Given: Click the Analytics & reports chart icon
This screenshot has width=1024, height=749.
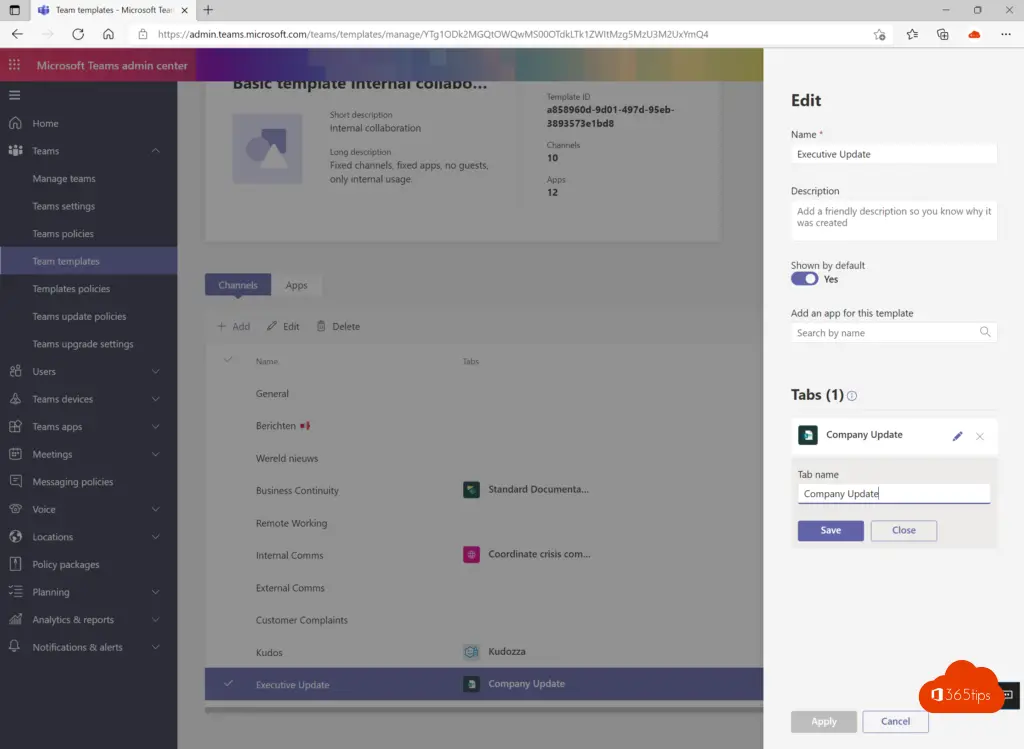Looking at the screenshot, I should (x=16, y=619).
